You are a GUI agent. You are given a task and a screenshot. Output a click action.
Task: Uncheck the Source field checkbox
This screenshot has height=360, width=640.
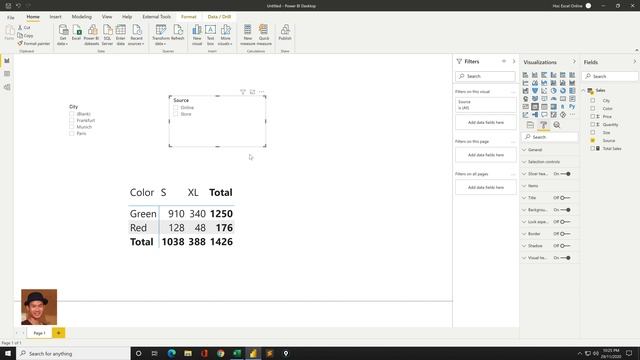[593, 140]
